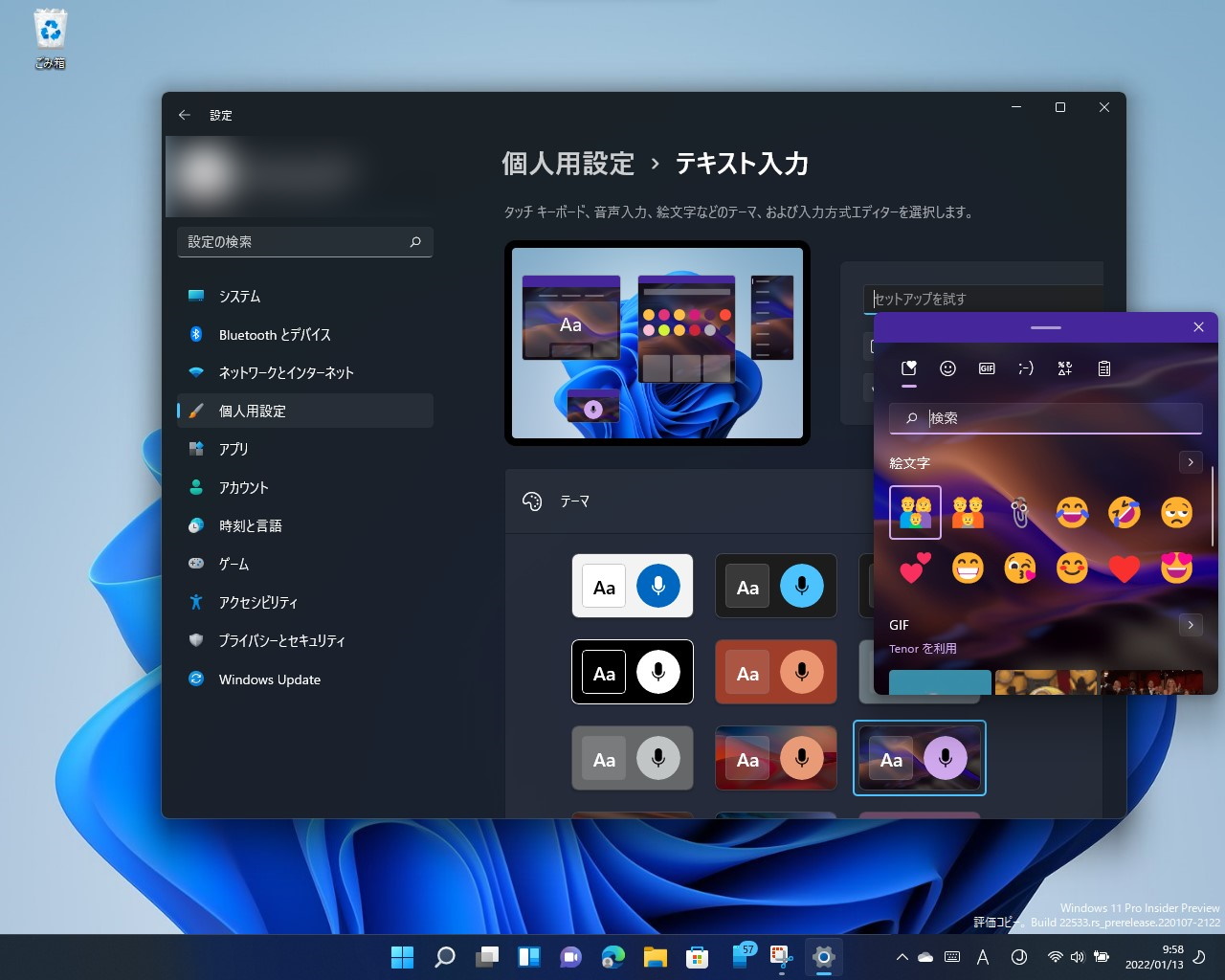Insert the grinning teeth emoji
Image resolution: width=1225 pixels, height=980 pixels.
pyautogui.click(x=968, y=568)
